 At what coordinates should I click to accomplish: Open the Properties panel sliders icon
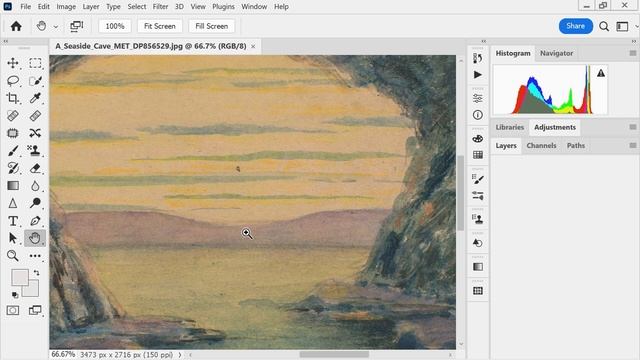coord(478,98)
